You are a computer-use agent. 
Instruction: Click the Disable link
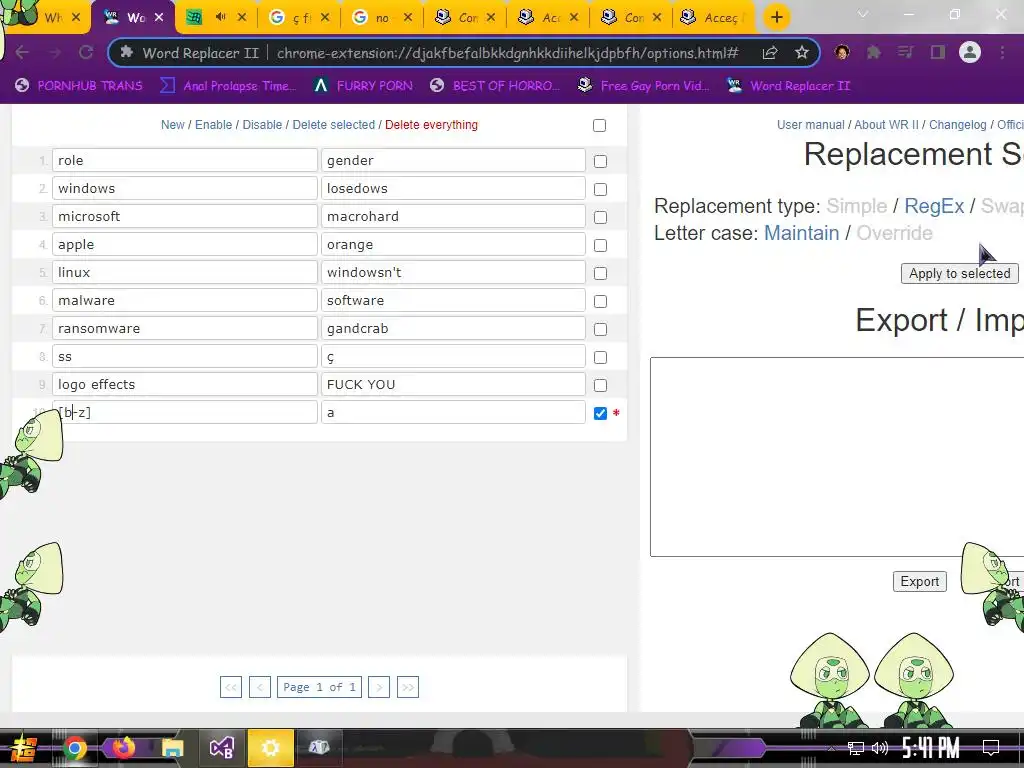pyautogui.click(x=262, y=125)
